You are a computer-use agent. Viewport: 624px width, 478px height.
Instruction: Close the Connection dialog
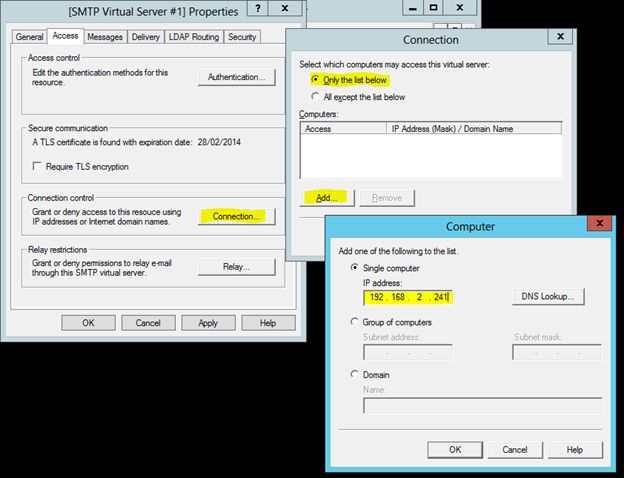click(x=560, y=37)
